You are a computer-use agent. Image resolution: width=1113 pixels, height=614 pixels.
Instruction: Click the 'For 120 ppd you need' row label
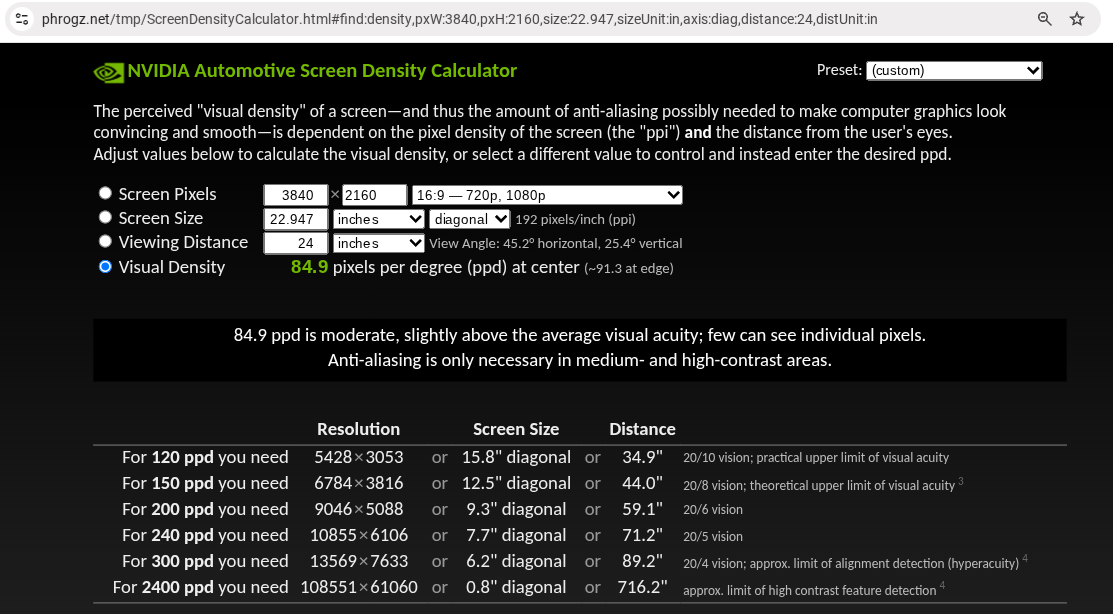click(x=205, y=457)
